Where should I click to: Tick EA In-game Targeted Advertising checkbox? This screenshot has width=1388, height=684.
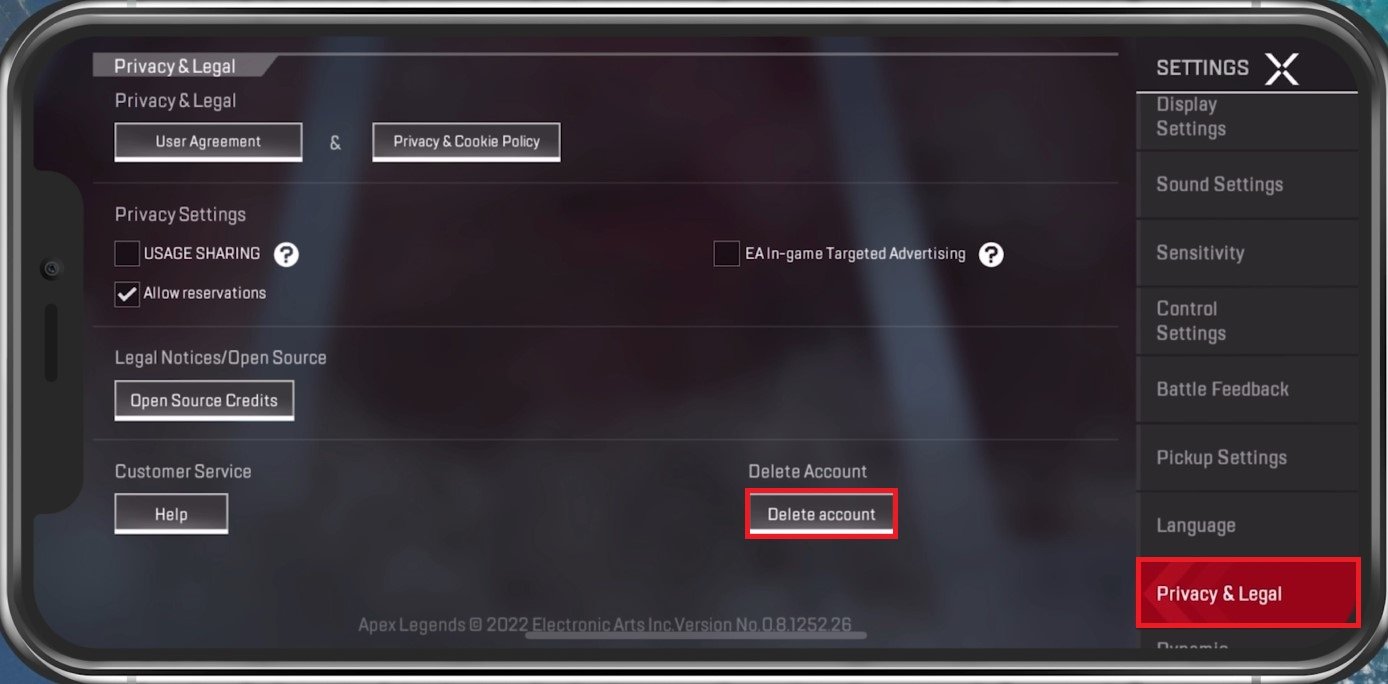tap(726, 254)
